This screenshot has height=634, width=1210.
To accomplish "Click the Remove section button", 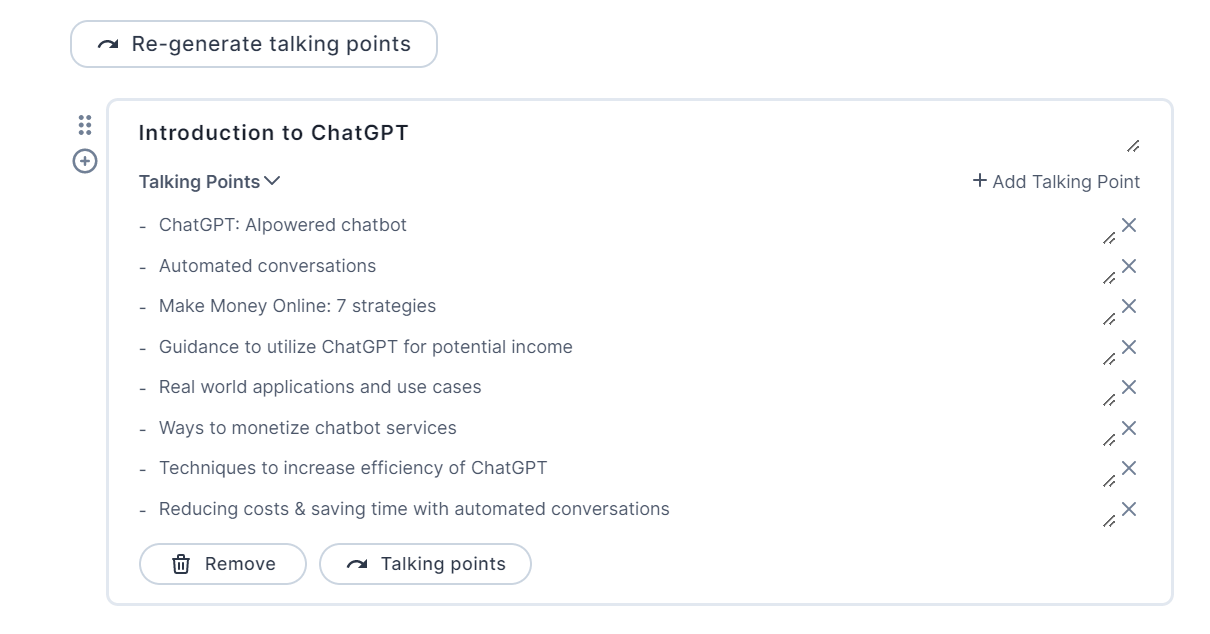I will tap(223, 564).
